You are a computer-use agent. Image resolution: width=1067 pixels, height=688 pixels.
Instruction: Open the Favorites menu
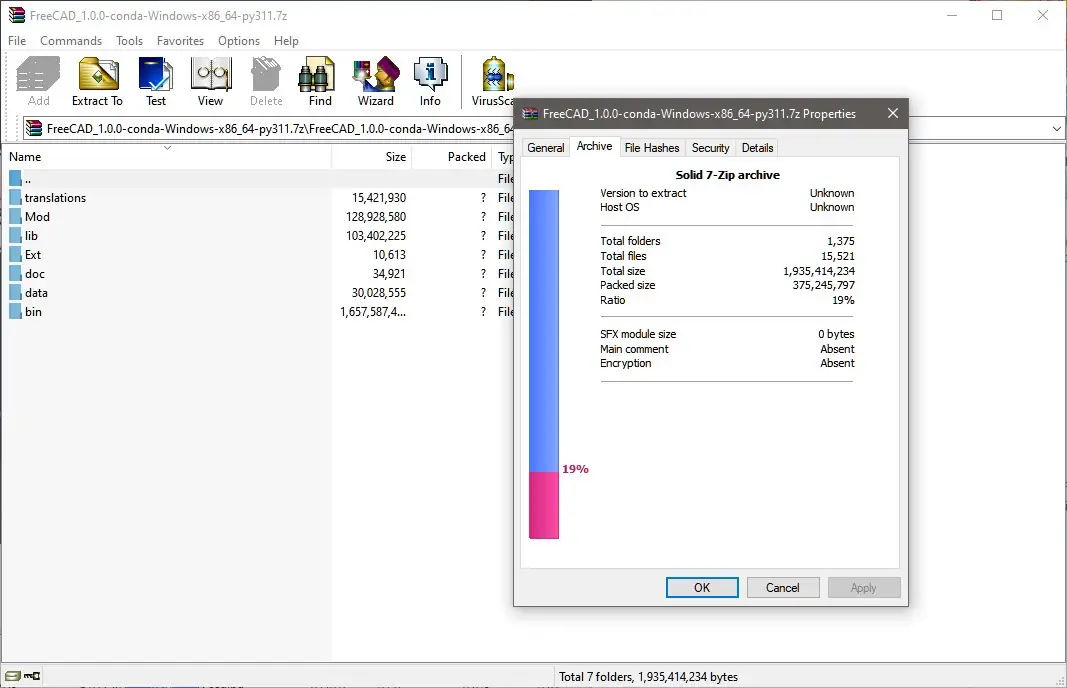(180, 41)
